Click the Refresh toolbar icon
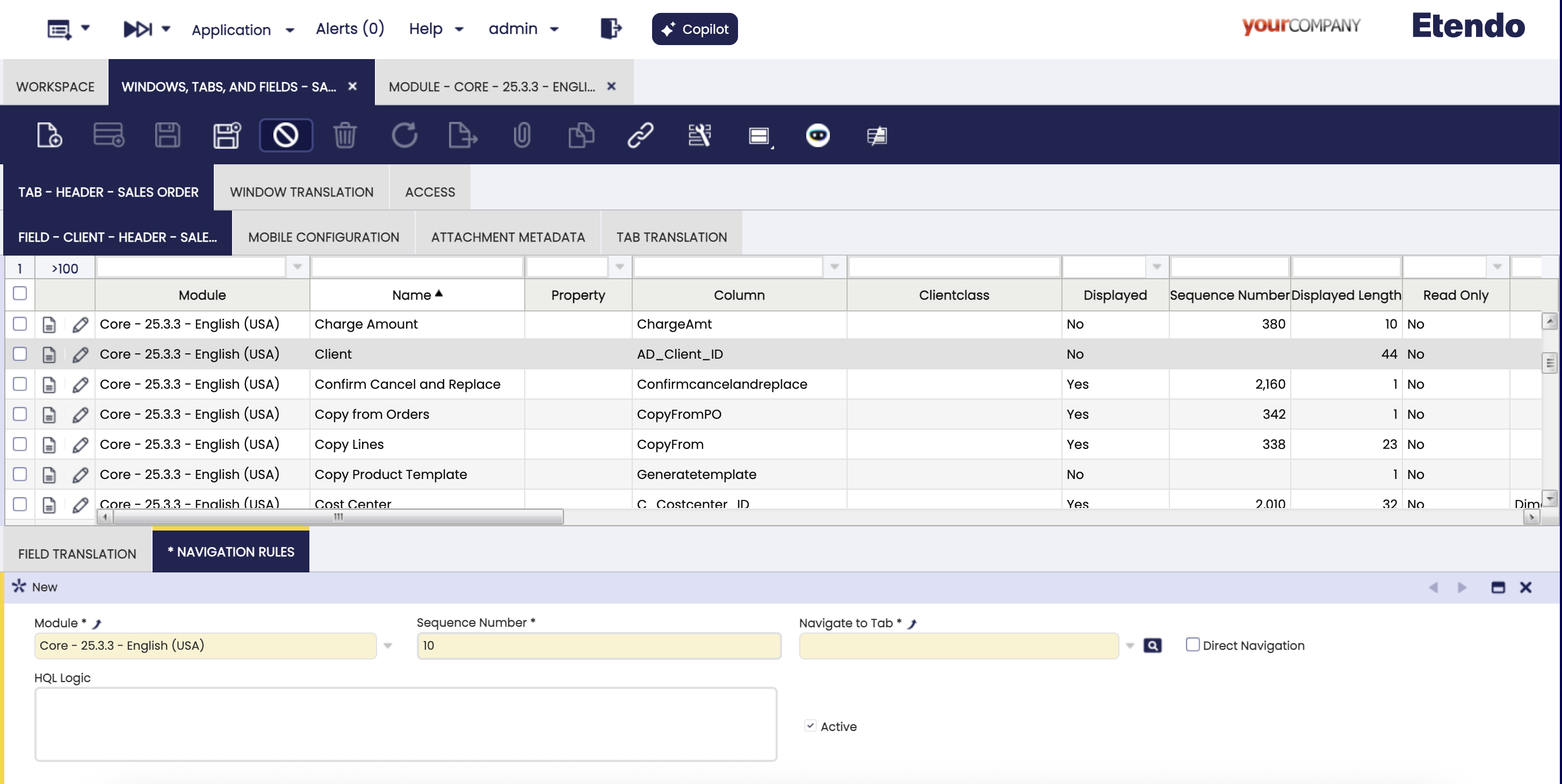Viewport: 1562px width, 784px height. (404, 135)
